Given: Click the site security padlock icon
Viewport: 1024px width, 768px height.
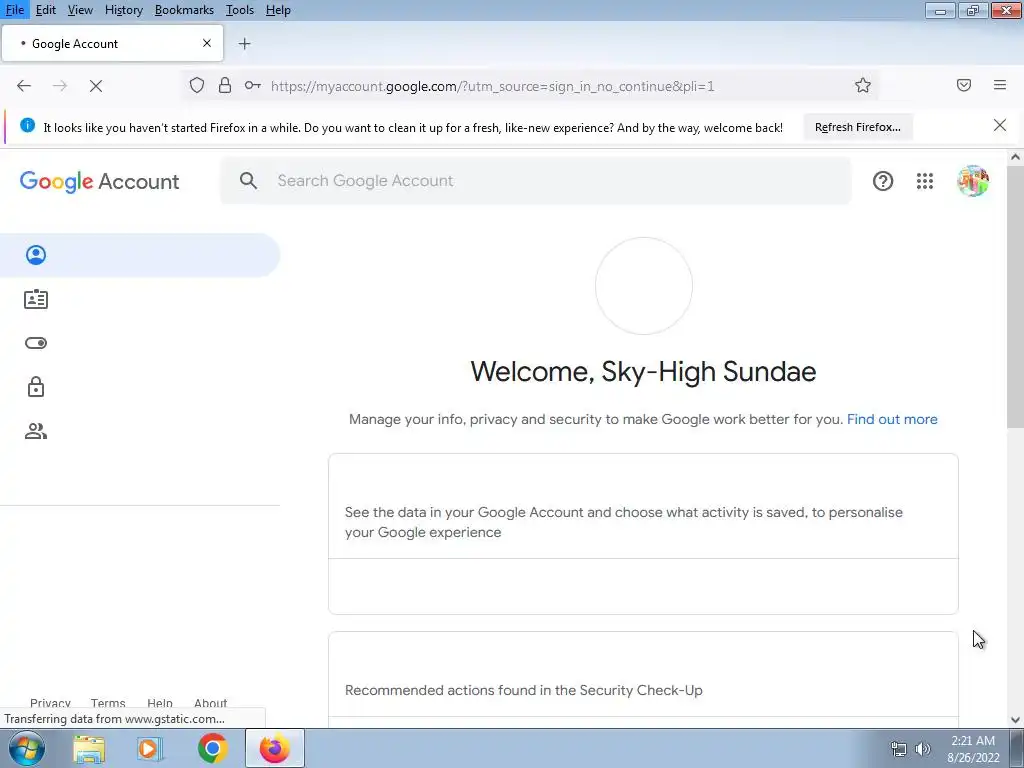Looking at the screenshot, I should click(225, 86).
